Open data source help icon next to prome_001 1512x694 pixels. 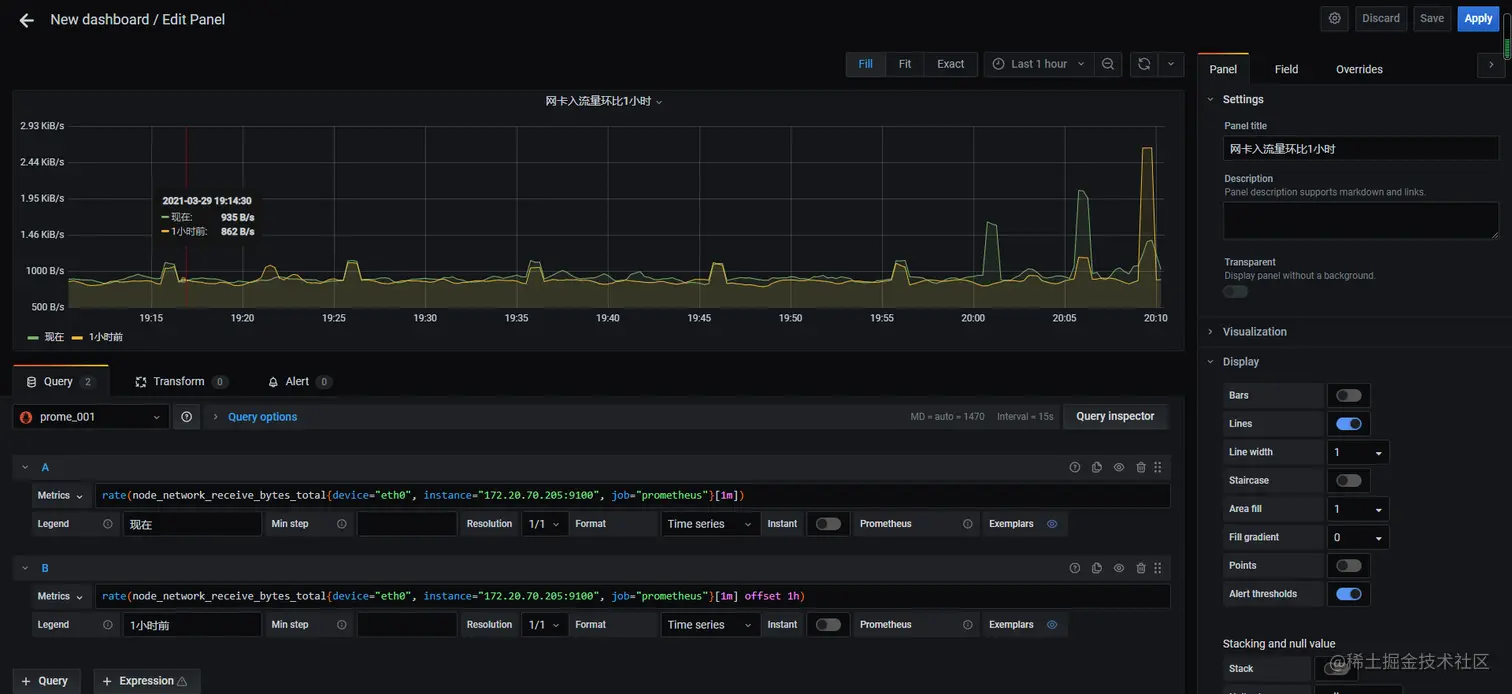186,417
